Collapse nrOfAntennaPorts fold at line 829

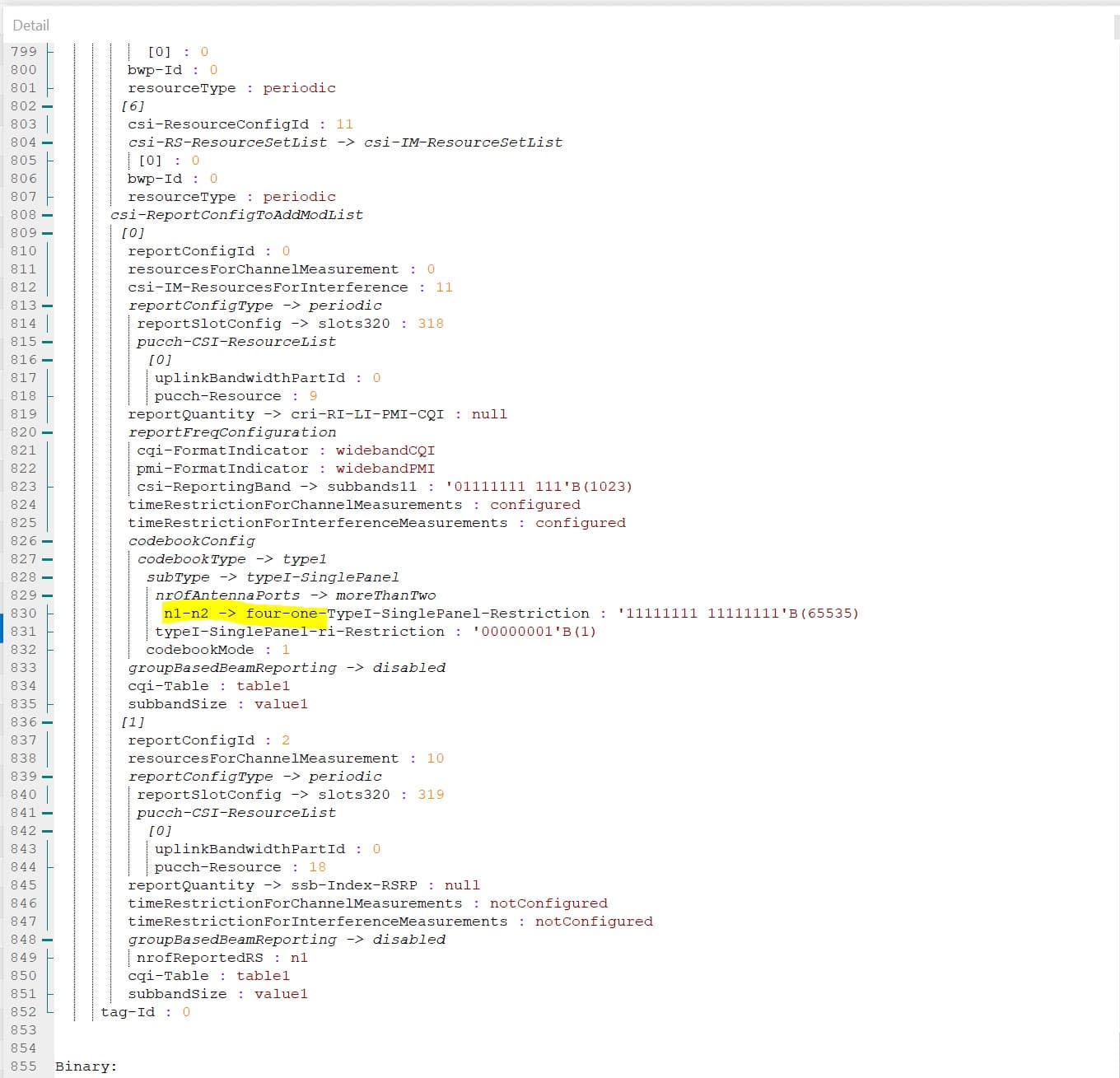click(x=48, y=595)
